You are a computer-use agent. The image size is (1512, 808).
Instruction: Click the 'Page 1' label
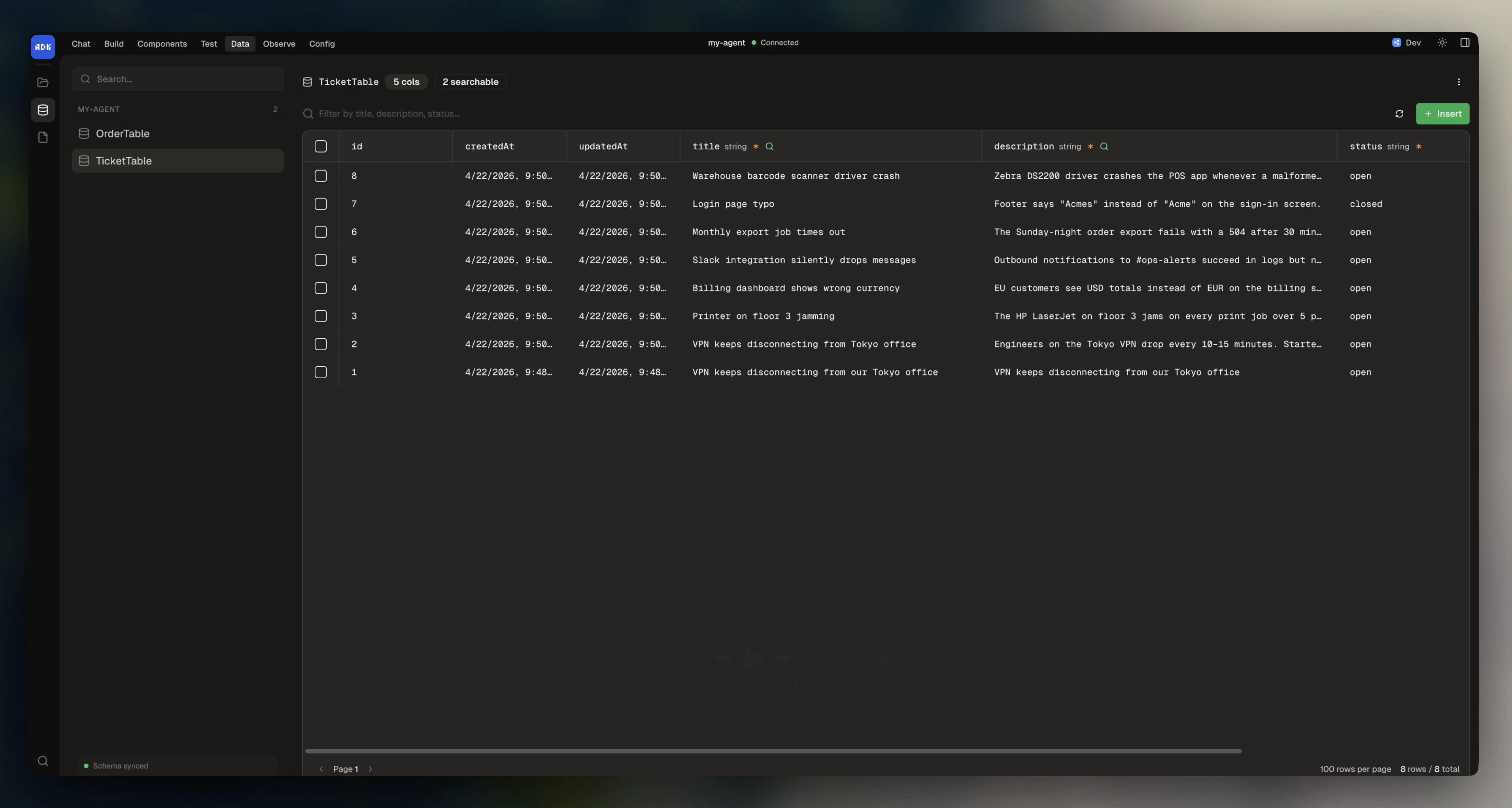click(346, 769)
